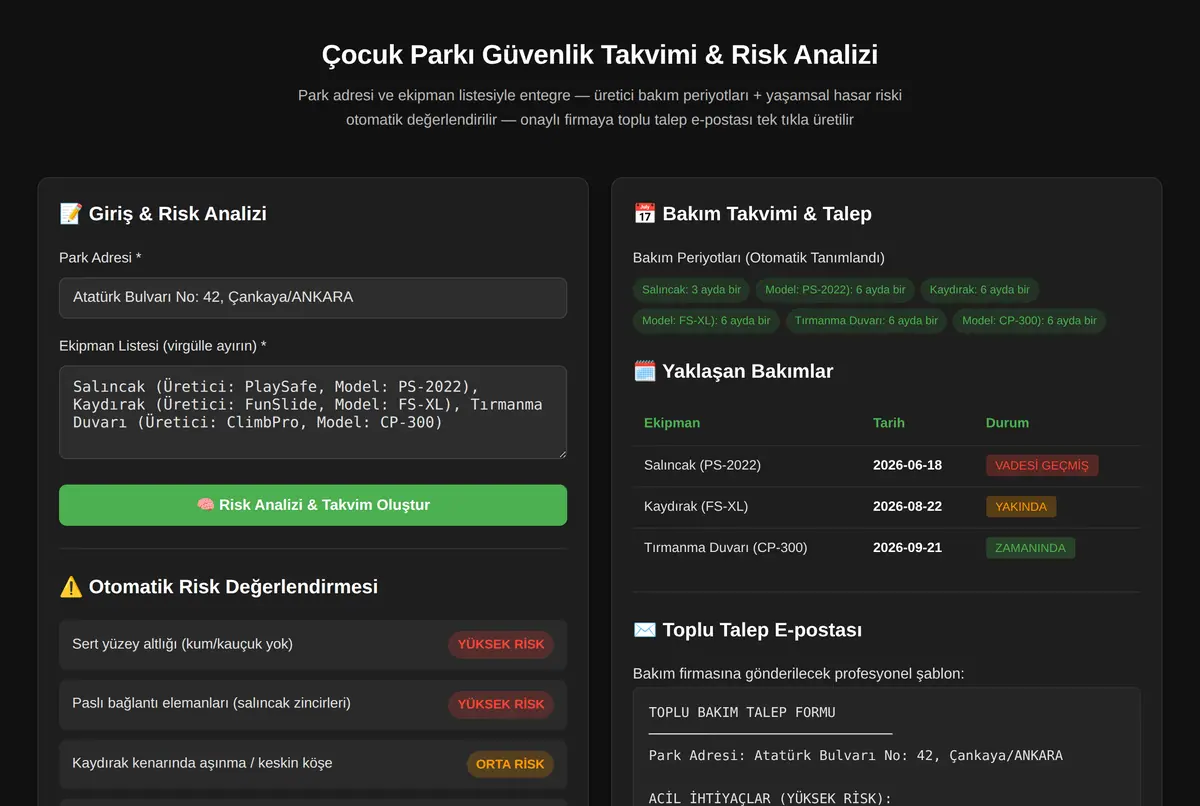1200x806 pixels.
Task: Click the warning icon beside Otomatik Risk Değerlendirmesi
Action: pos(70,587)
